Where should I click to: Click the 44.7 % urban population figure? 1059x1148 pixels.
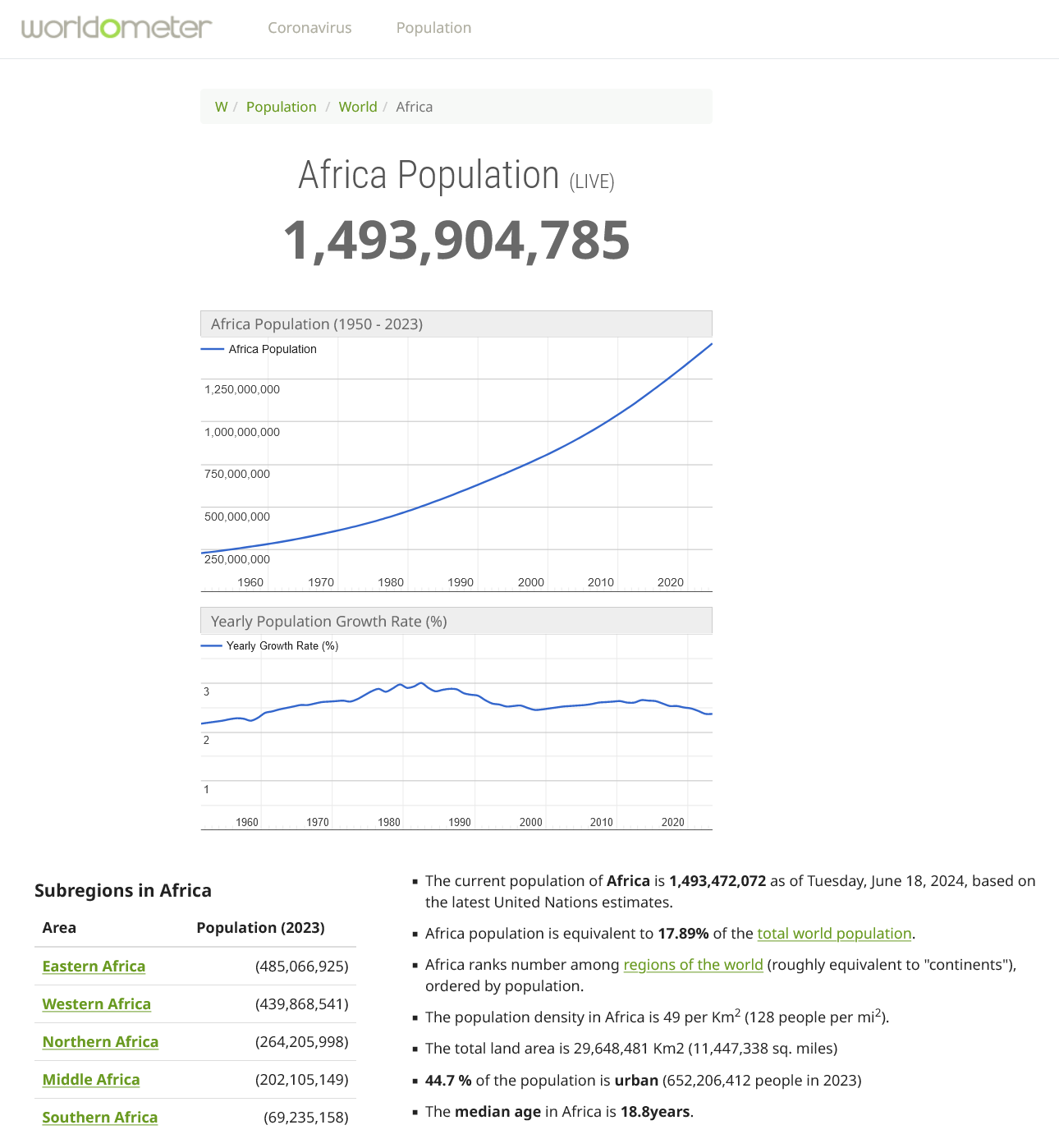(448, 1081)
